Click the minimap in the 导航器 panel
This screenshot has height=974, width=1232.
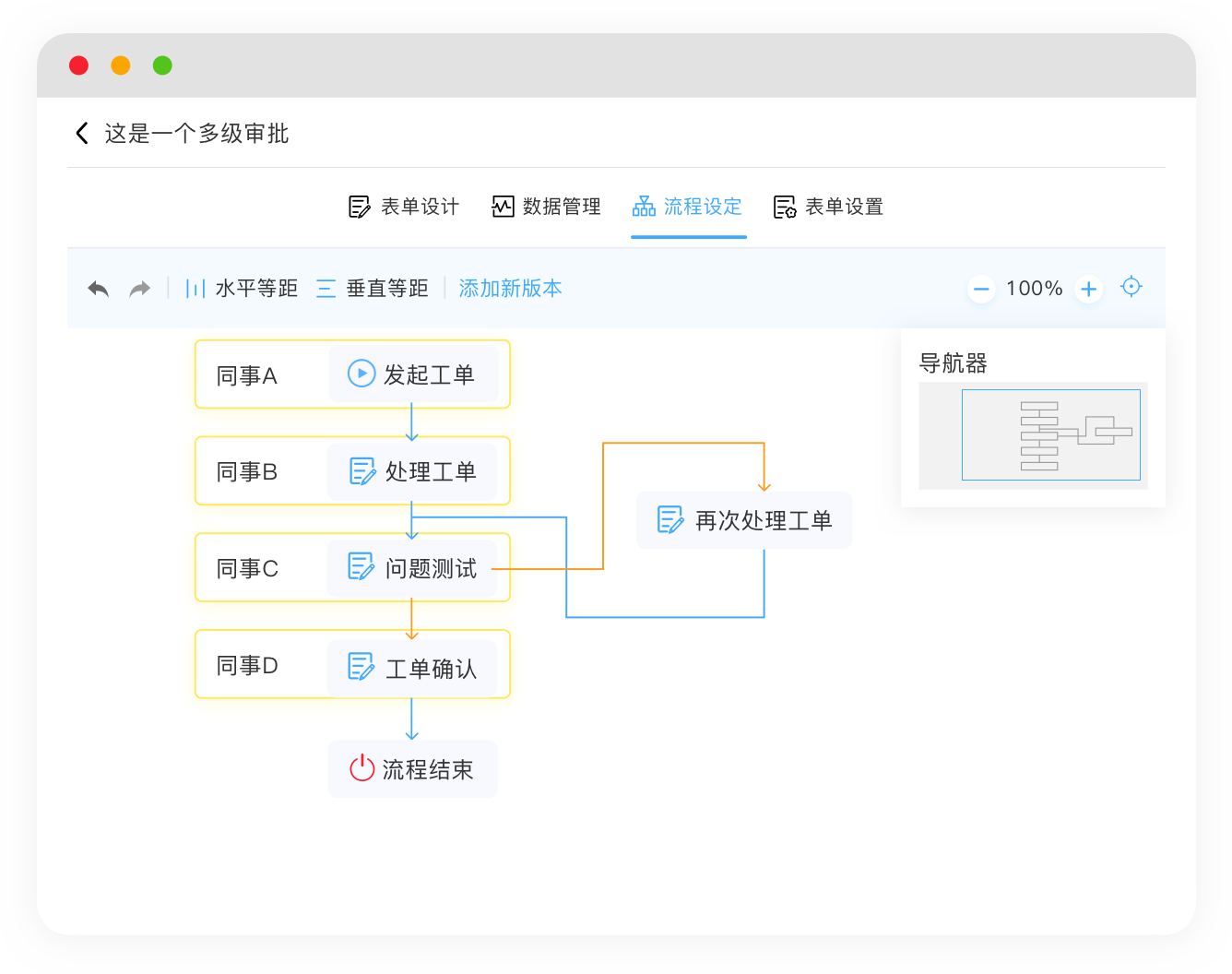1051,434
